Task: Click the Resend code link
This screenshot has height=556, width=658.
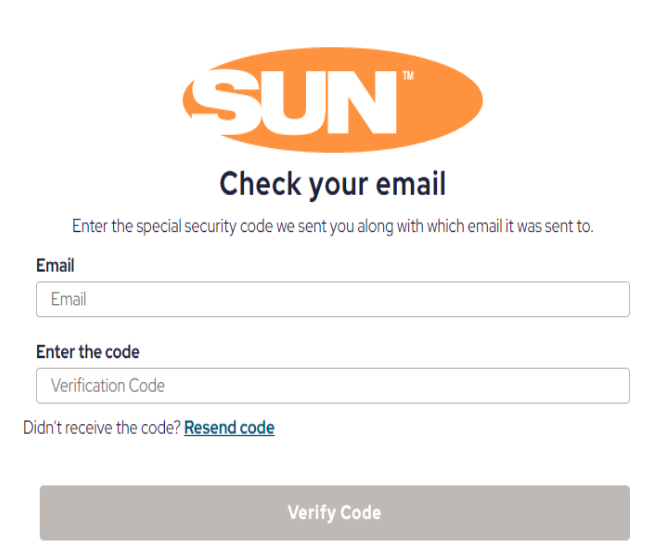Action: point(229,428)
